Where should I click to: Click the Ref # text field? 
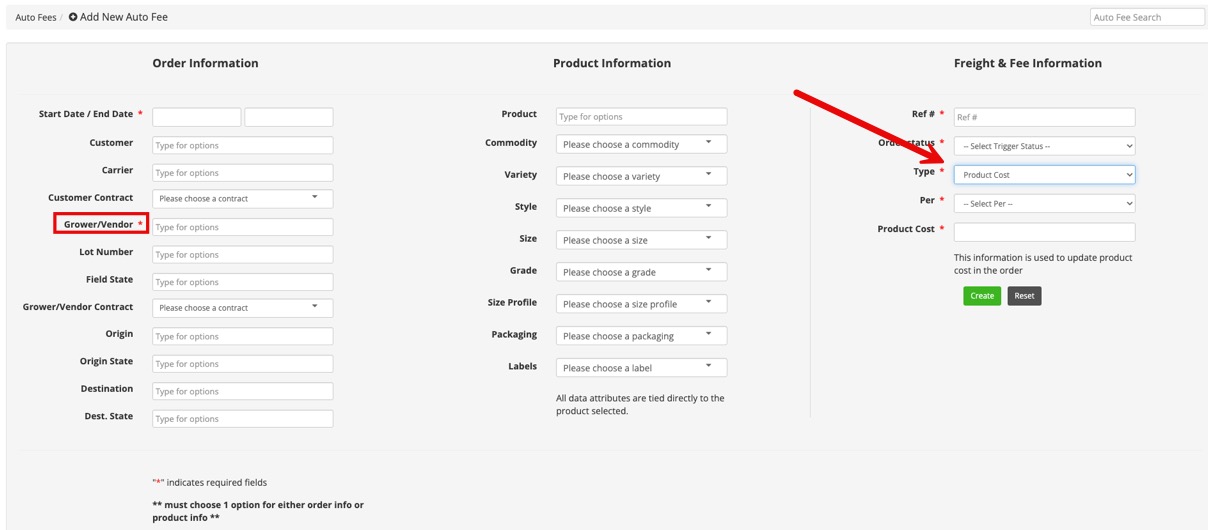tap(1044, 117)
